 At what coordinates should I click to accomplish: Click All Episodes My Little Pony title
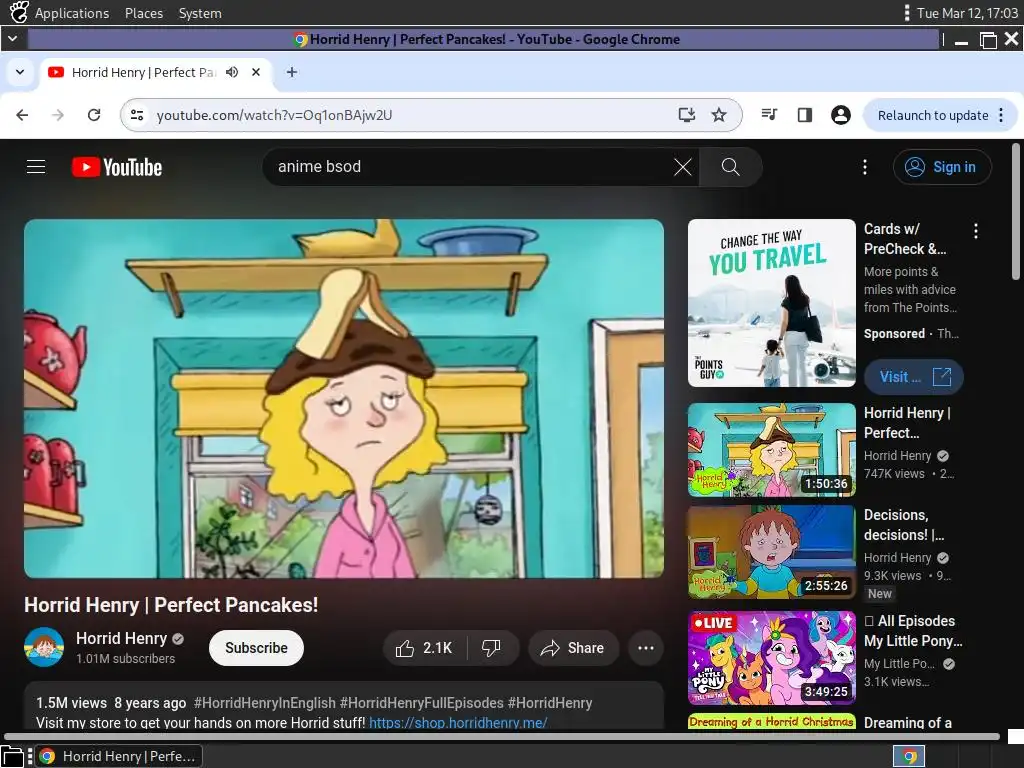pyautogui.click(x=913, y=631)
